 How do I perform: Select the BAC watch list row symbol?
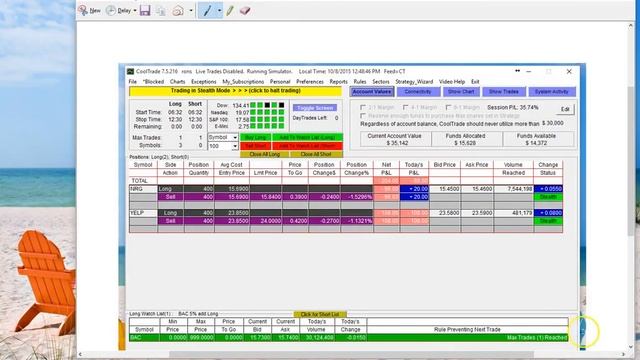pyautogui.click(x=144, y=338)
